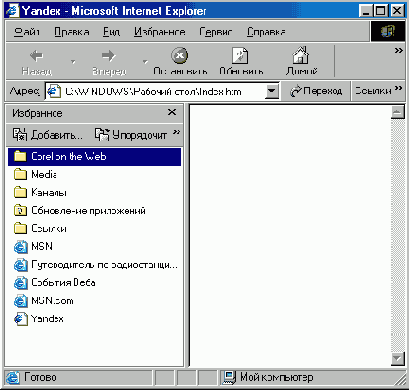Open the Ссылки favorites folder
The width and height of the screenshot is (409, 390).
click(40, 228)
